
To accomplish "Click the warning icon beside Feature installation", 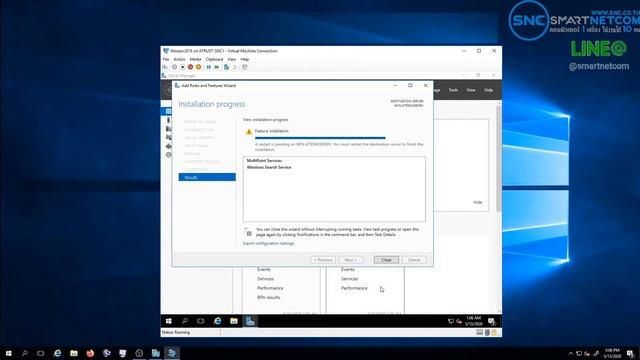I will [249, 131].
